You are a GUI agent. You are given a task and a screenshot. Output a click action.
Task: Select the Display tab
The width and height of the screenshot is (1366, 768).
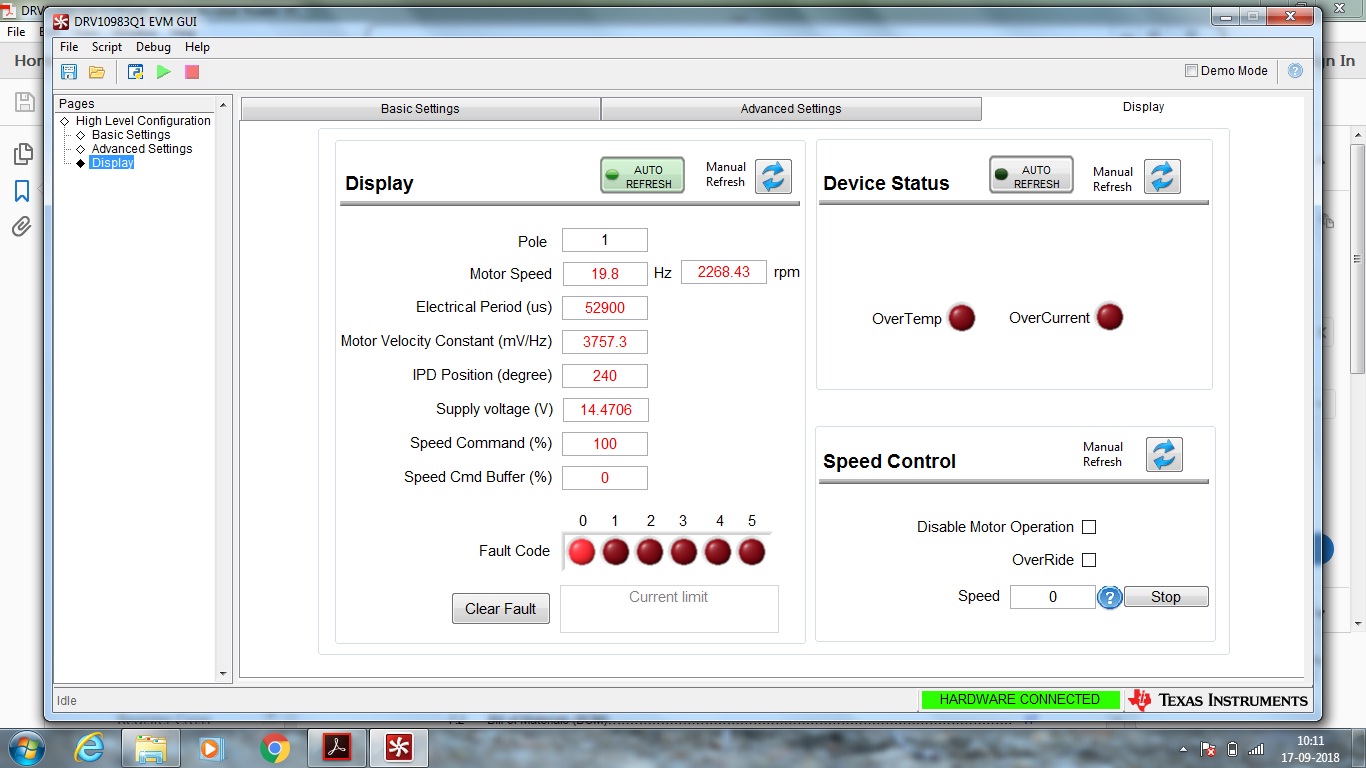pos(1143,107)
